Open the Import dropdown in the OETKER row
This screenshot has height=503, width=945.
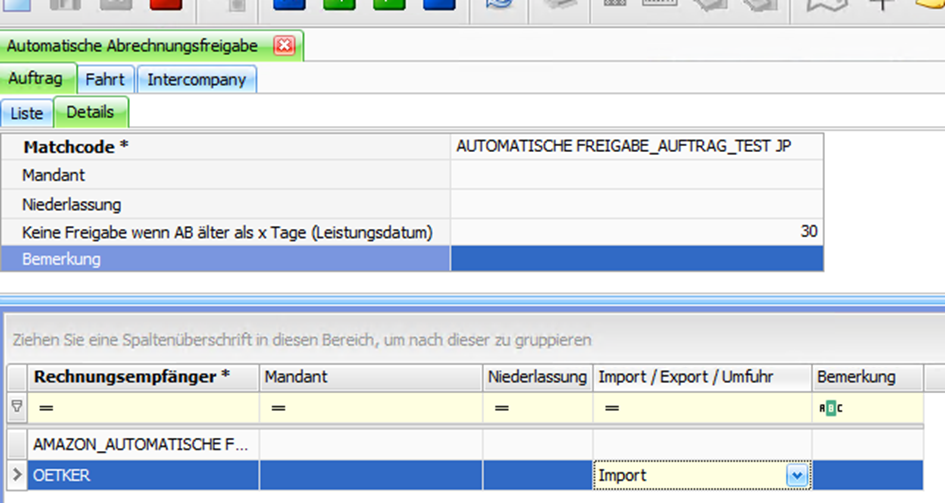click(796, 476)
